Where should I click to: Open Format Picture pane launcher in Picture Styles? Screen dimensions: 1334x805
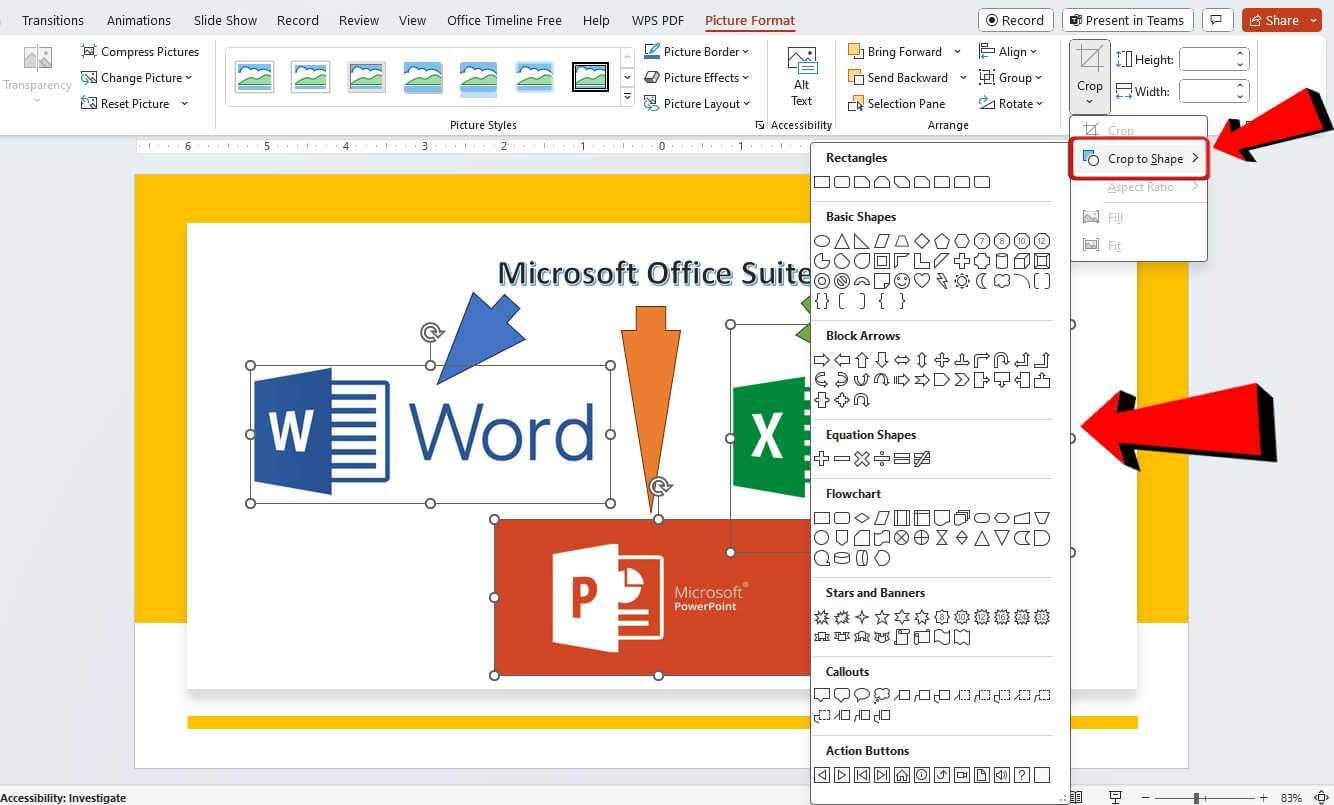[x=760, y=125]
